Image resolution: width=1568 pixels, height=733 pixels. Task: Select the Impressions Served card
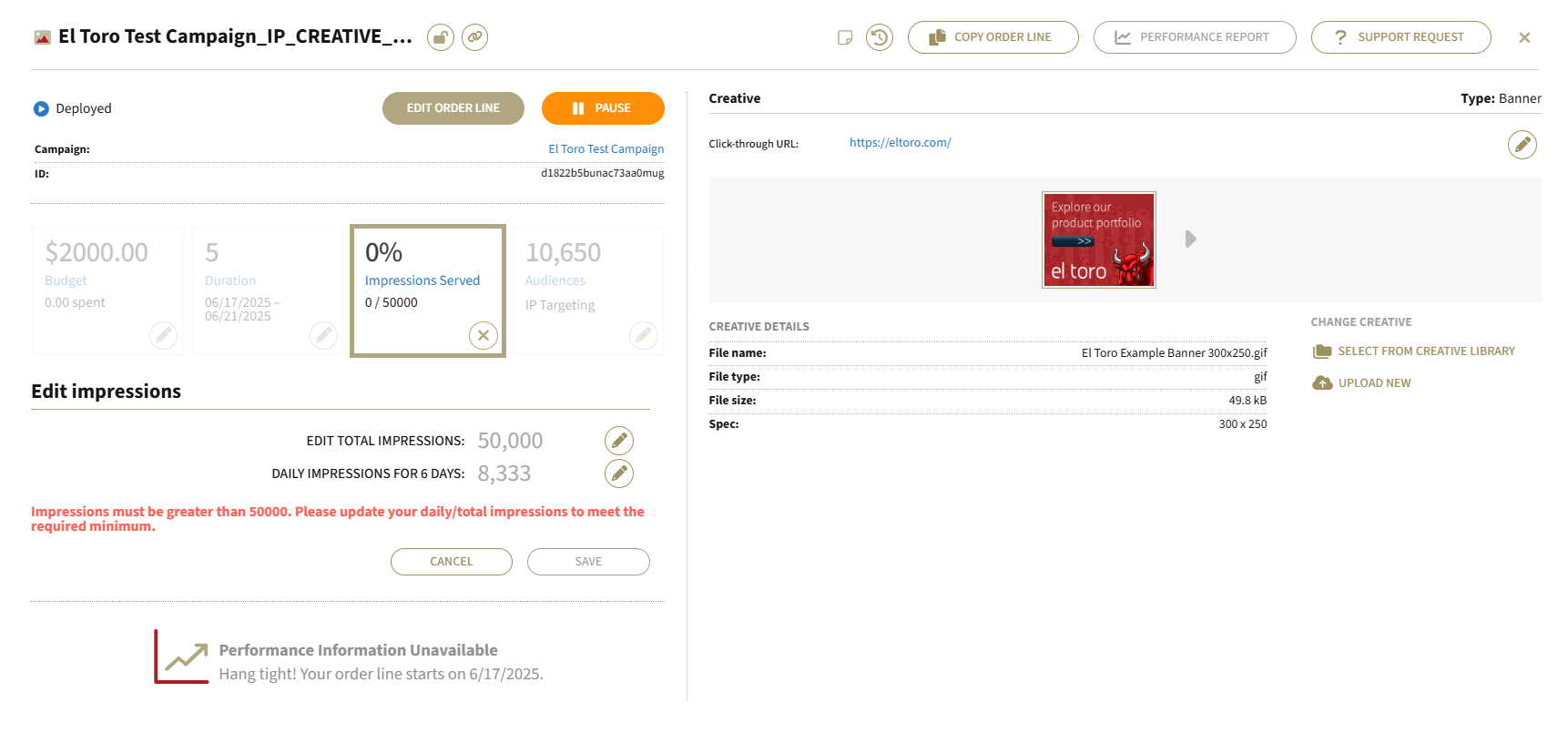click(x=428, y=290)
